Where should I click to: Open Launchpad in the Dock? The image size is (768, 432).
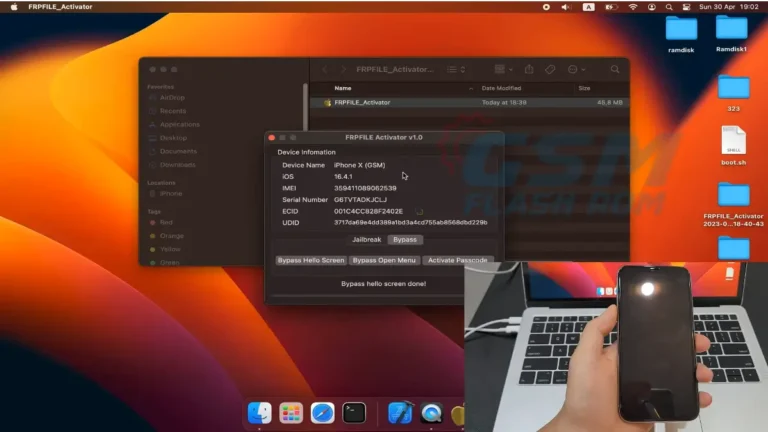pos(291,412)
